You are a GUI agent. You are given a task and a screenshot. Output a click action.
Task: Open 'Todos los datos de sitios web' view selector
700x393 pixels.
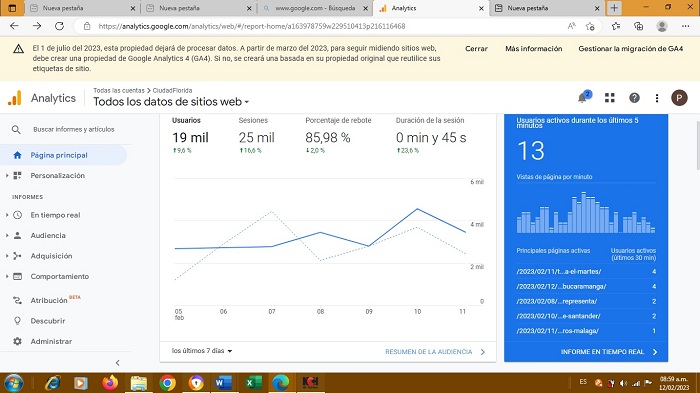[171, 102]
